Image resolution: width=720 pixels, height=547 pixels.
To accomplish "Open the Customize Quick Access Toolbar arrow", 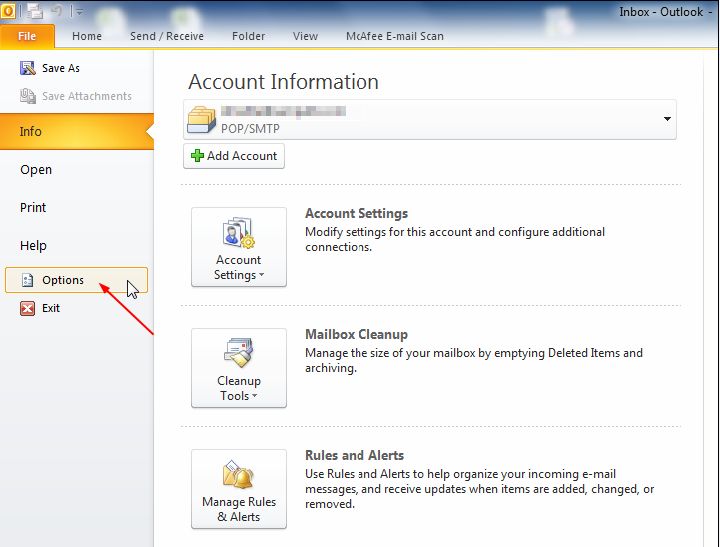I will (79, 12).
